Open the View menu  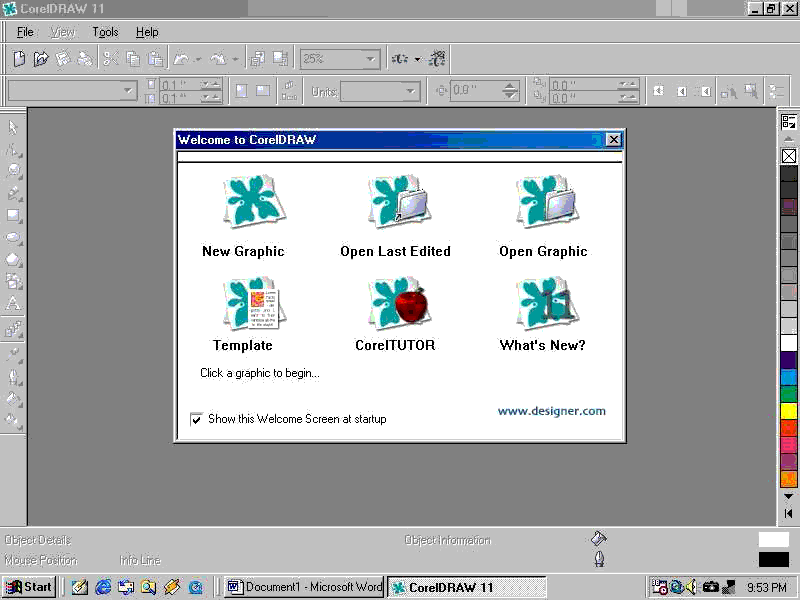(x=63, y=32)
